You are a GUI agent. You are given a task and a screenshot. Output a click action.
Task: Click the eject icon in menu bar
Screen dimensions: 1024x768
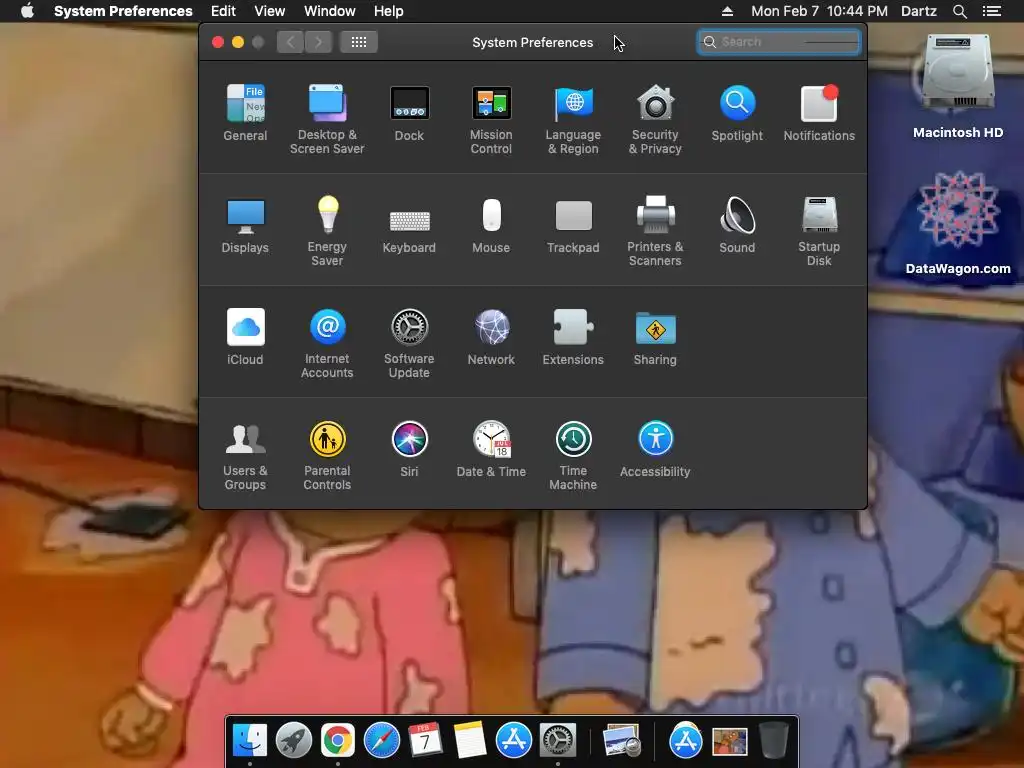pyautogui.click(x=728, y=11)
